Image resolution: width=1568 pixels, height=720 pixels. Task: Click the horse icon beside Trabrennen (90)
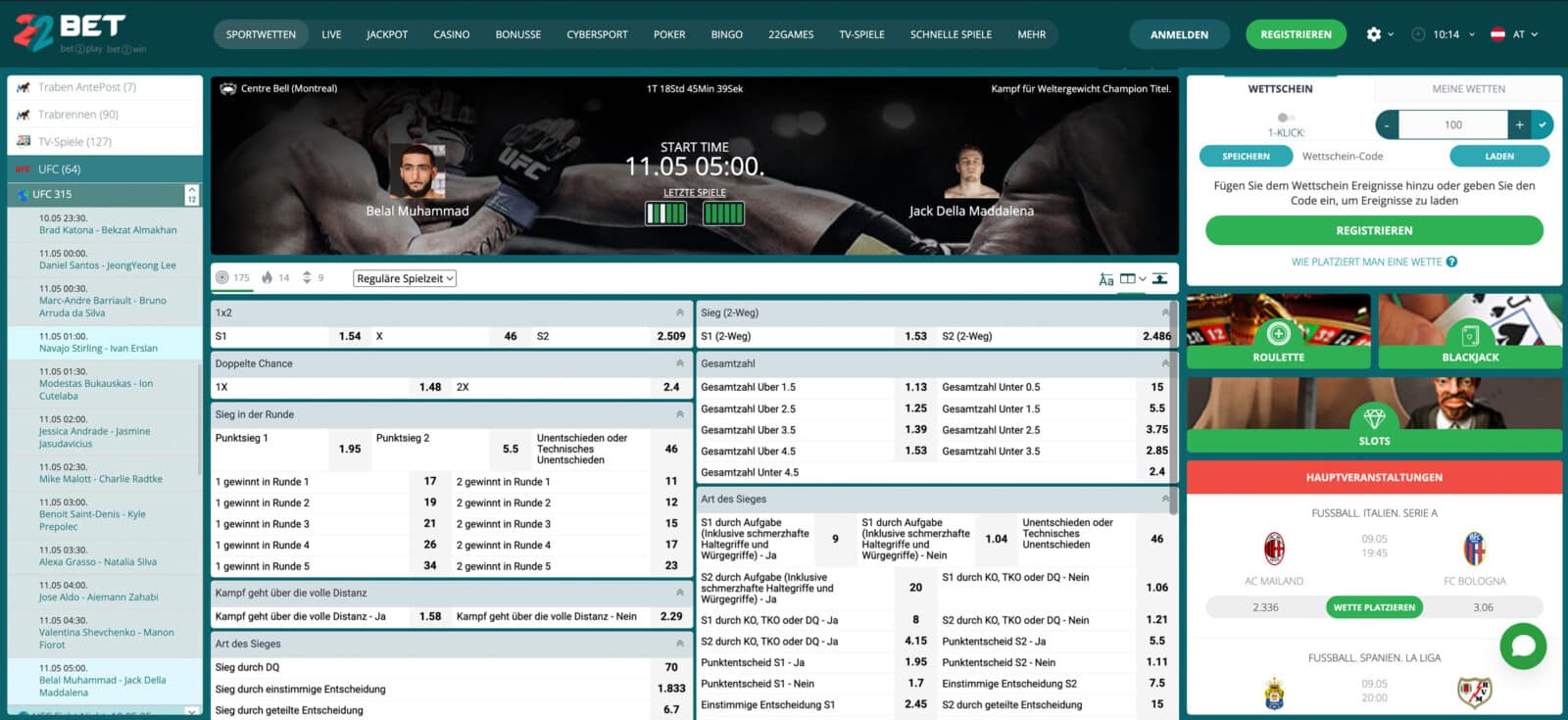[24, 115]
